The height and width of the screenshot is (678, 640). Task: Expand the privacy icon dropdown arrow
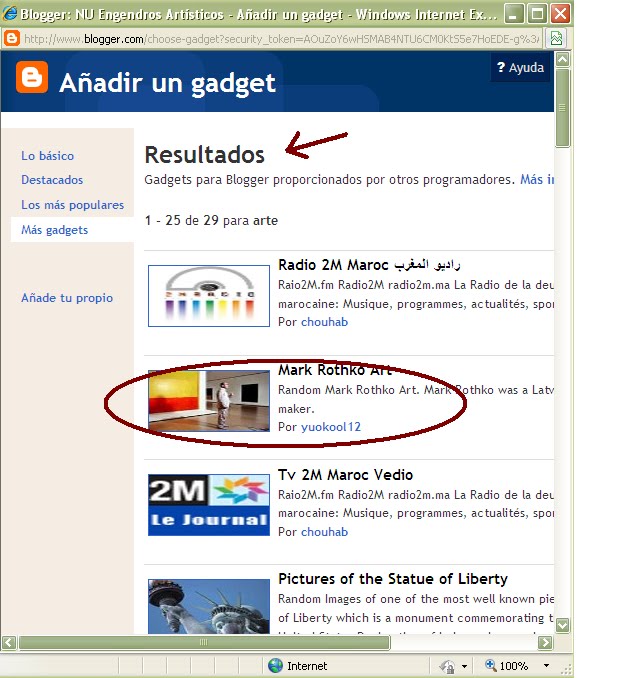click(x=464, y=666)
